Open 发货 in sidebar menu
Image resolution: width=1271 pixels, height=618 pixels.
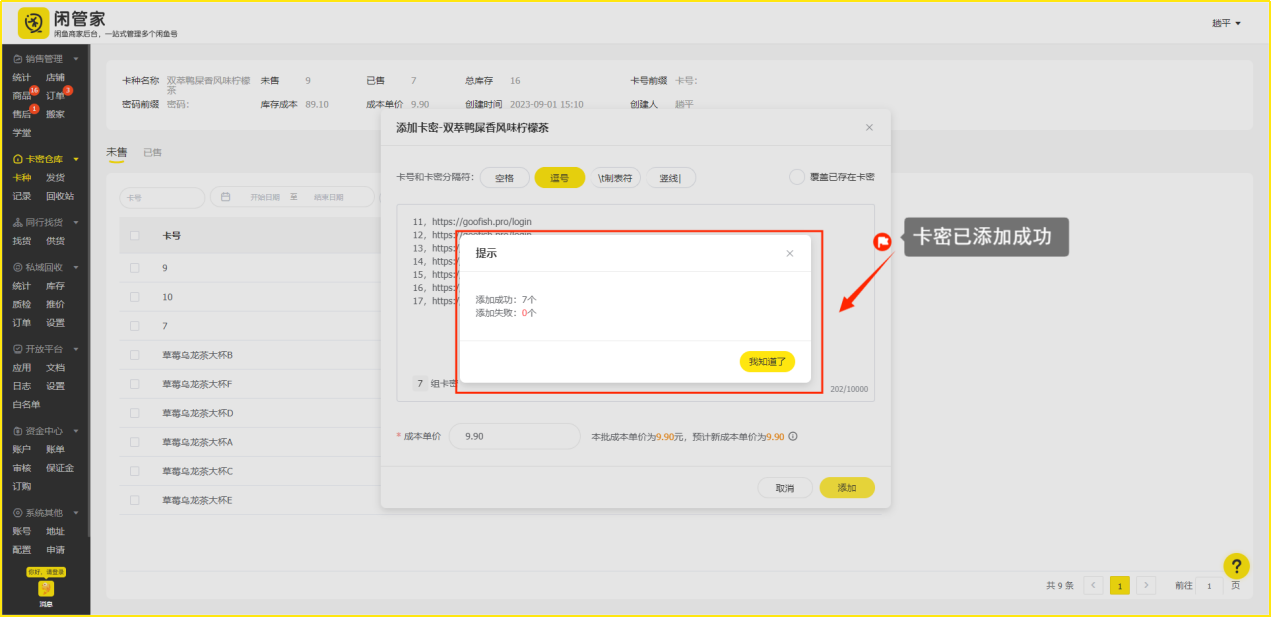click(55, 178)
